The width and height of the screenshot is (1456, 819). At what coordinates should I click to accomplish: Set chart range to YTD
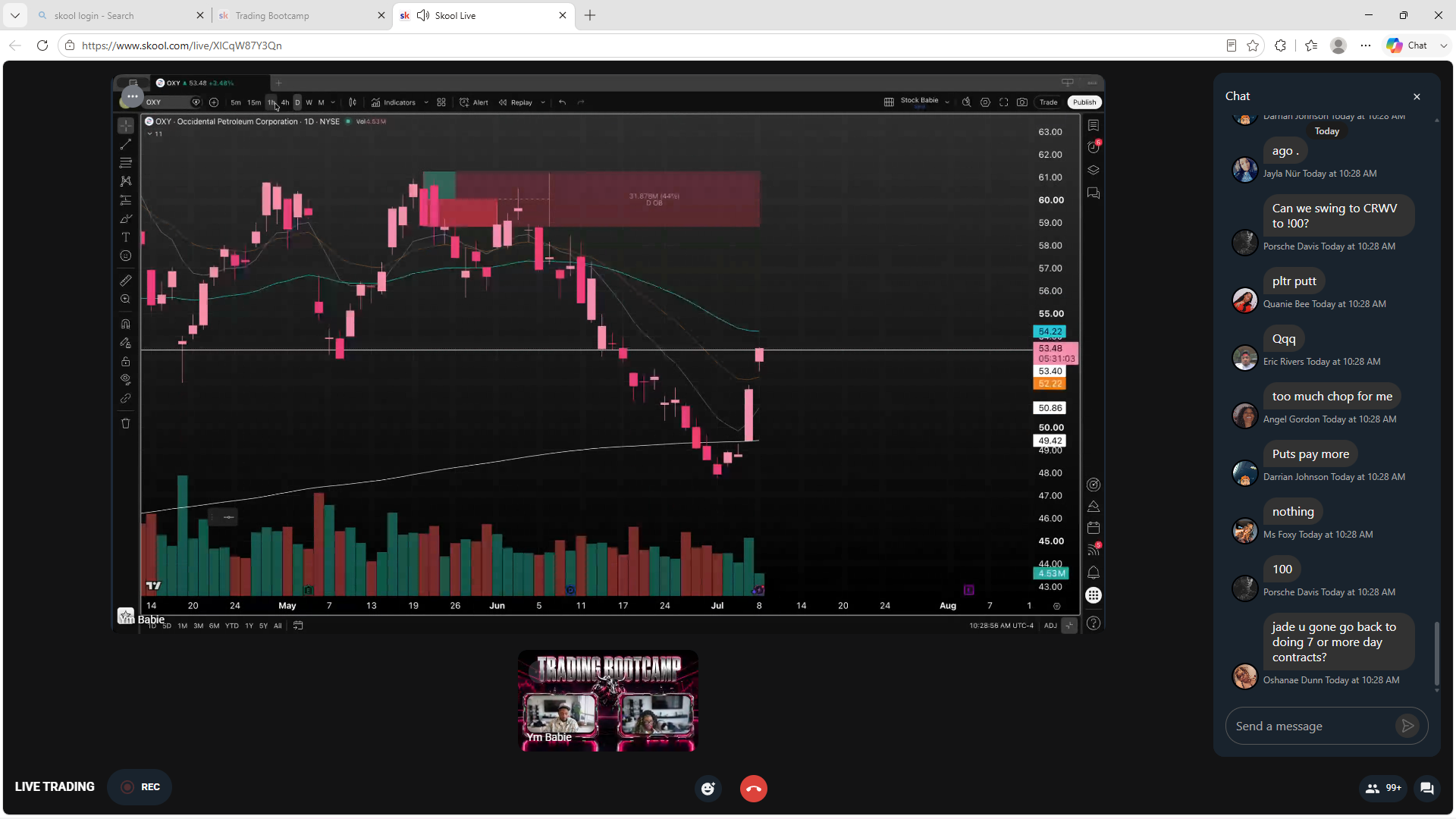pyautogui.click(x=232, y=626)
